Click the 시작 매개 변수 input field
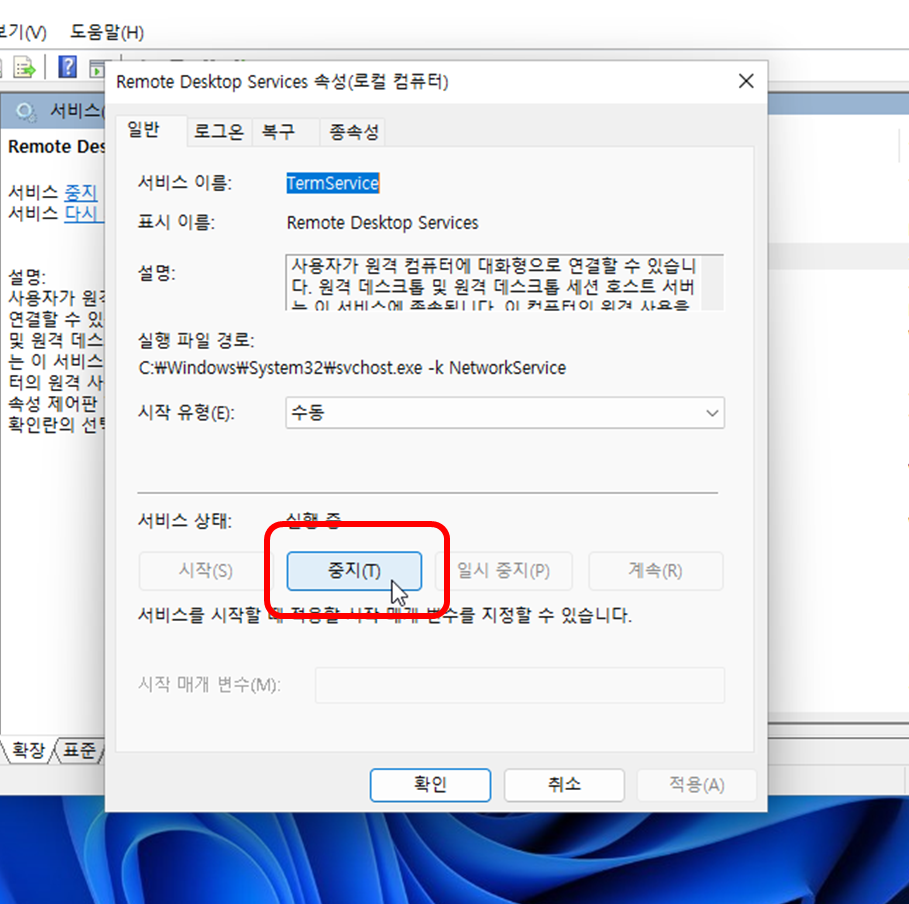The image size is (909, 904). (520, 685)
